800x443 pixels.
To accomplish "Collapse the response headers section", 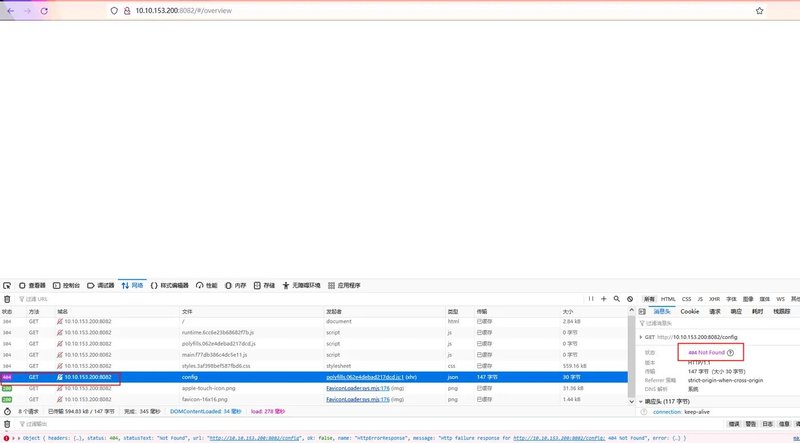I will (641, 402).
